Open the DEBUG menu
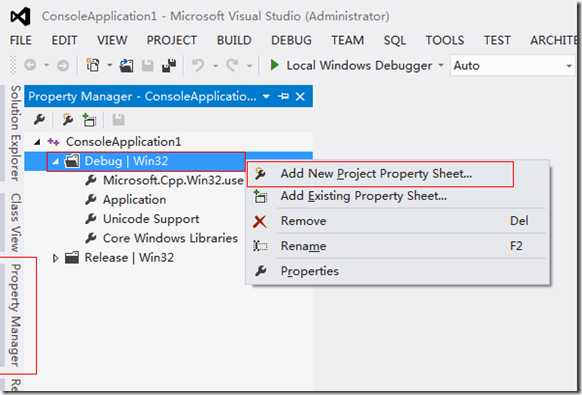The image size is (582, 395). 291,40
